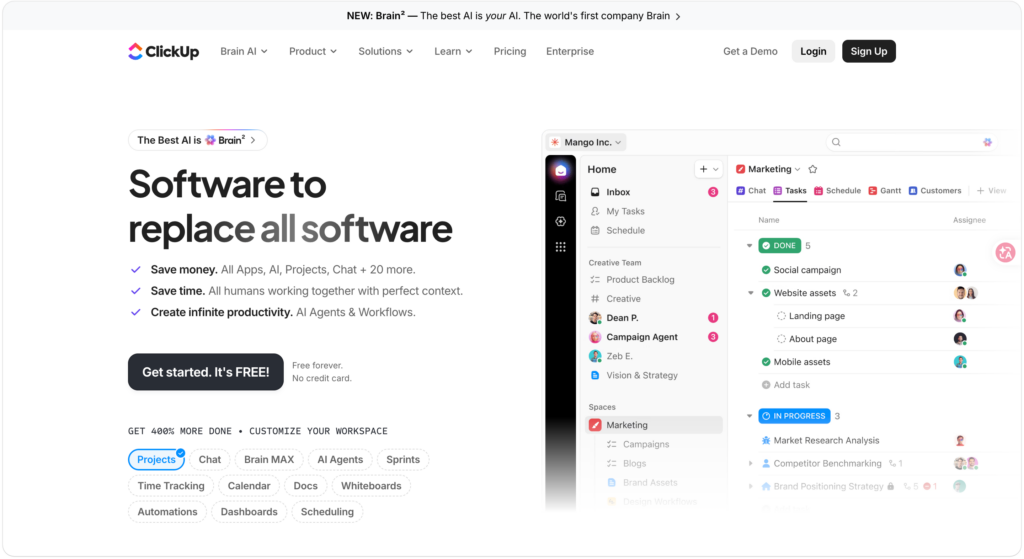Click the search input field
The height and width of the screenshot is (559, 1024).
pos(912,142)
